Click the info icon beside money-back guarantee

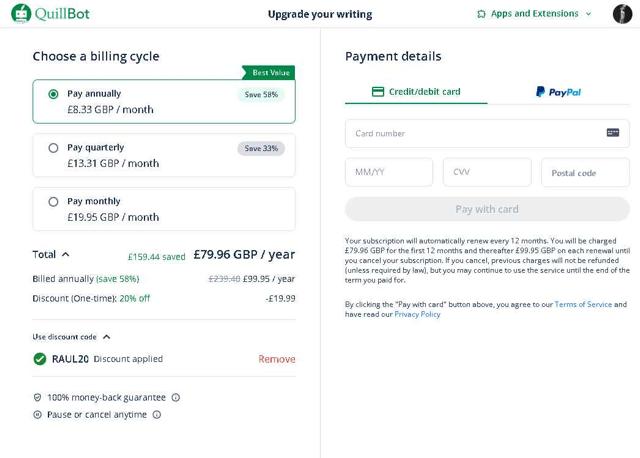tap(176, 397)
